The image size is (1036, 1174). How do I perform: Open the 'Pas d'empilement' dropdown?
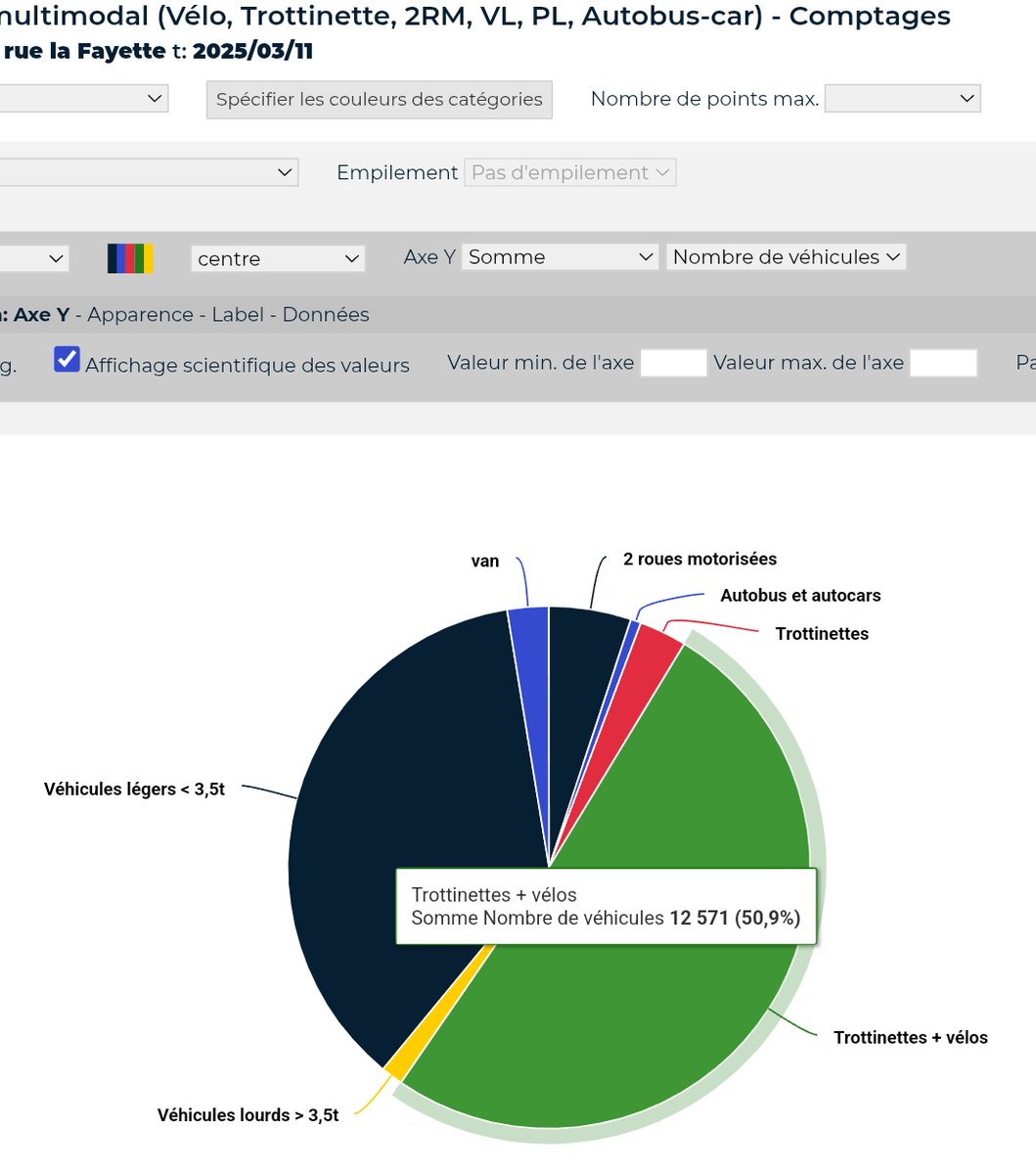569,172
